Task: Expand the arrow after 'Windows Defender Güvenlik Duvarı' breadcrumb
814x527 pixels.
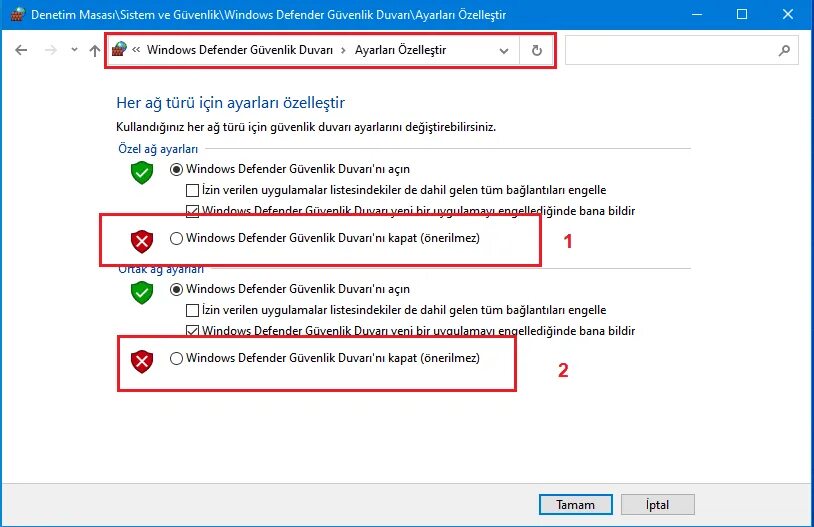Action: (x=344, y=50)
